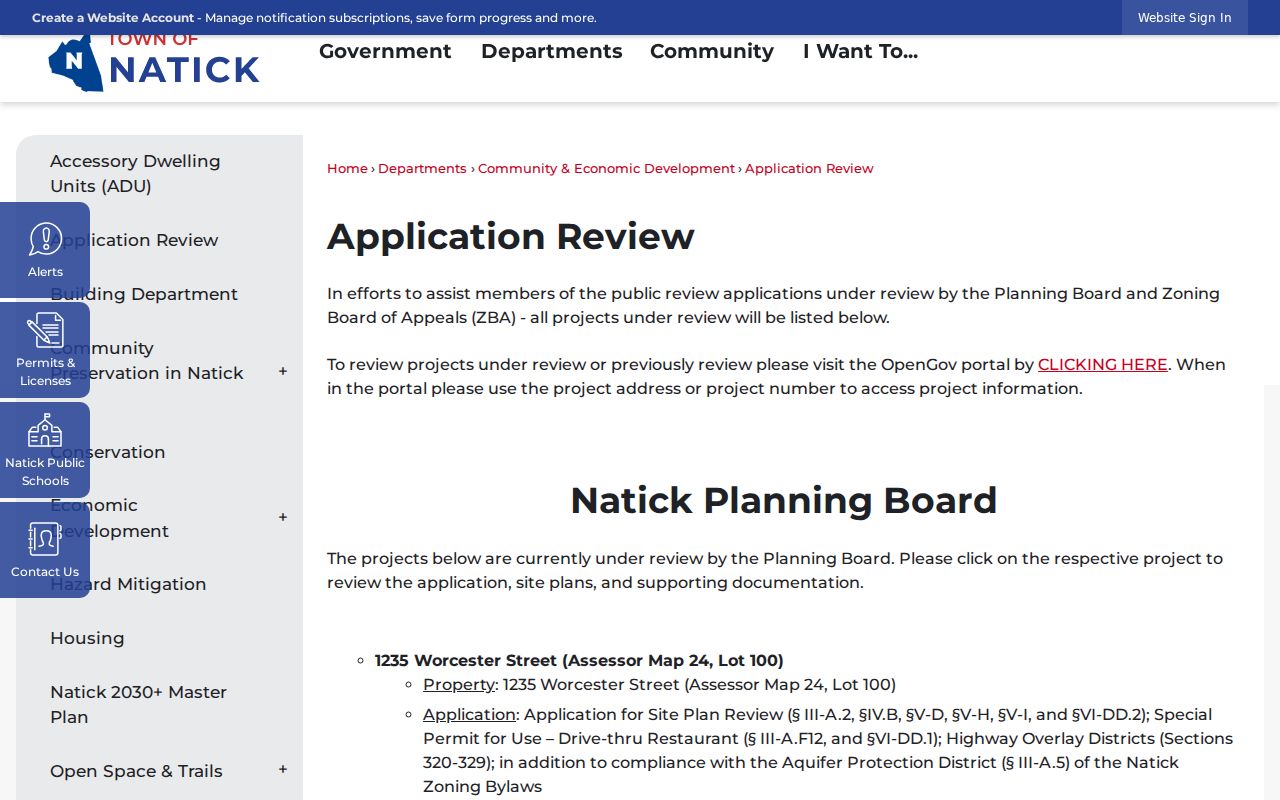Open the Natick Public Schools quick link

click(x=45, y=450)
